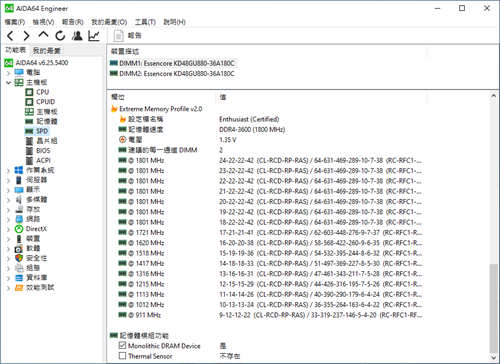
Task: Click the 多媒體 speaker icon
Action: point(19,199)
